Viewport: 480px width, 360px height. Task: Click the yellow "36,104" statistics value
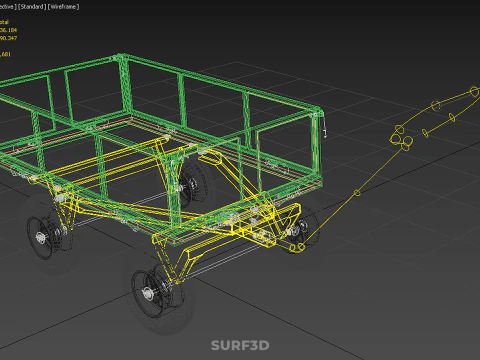point(8,30)
